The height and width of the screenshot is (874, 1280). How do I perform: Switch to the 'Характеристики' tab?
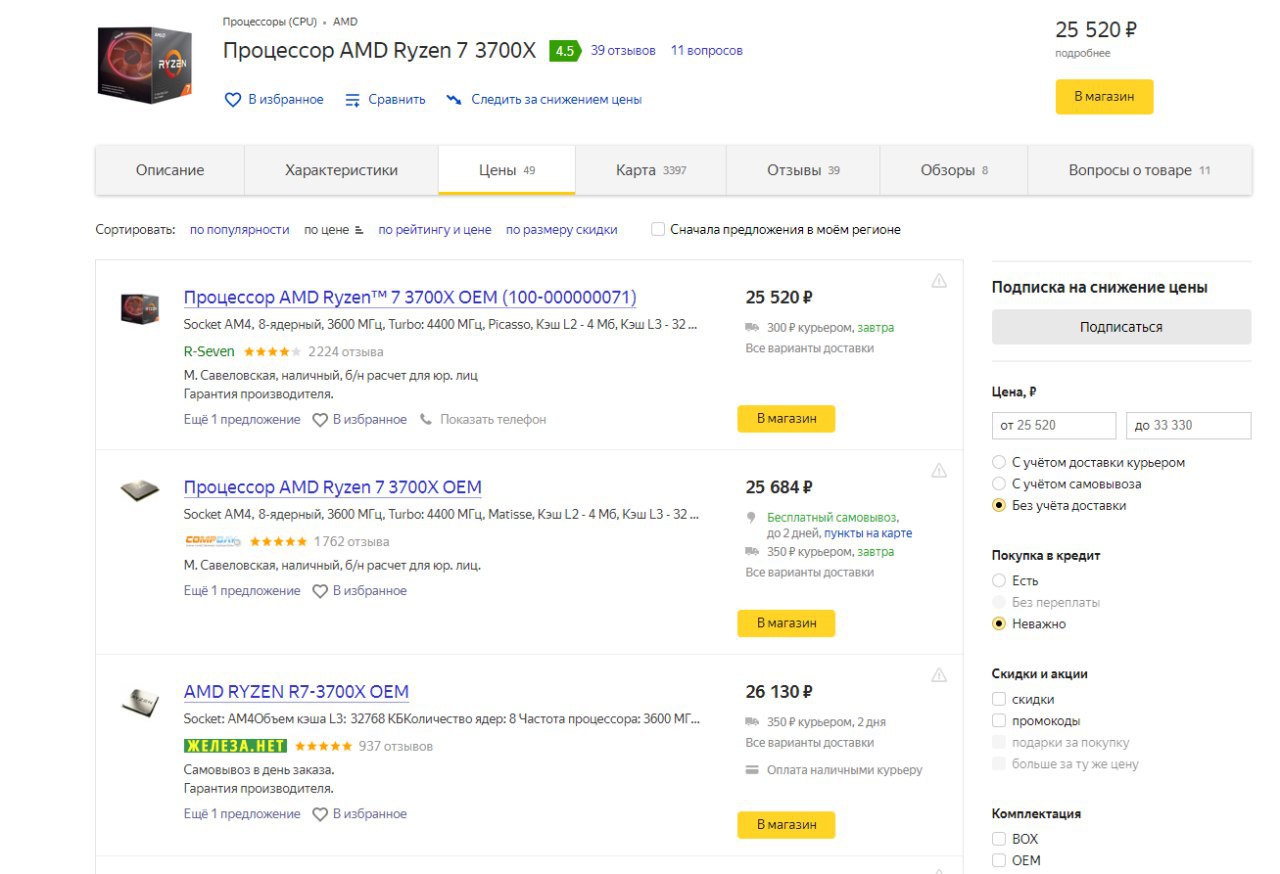coord(341,170)
